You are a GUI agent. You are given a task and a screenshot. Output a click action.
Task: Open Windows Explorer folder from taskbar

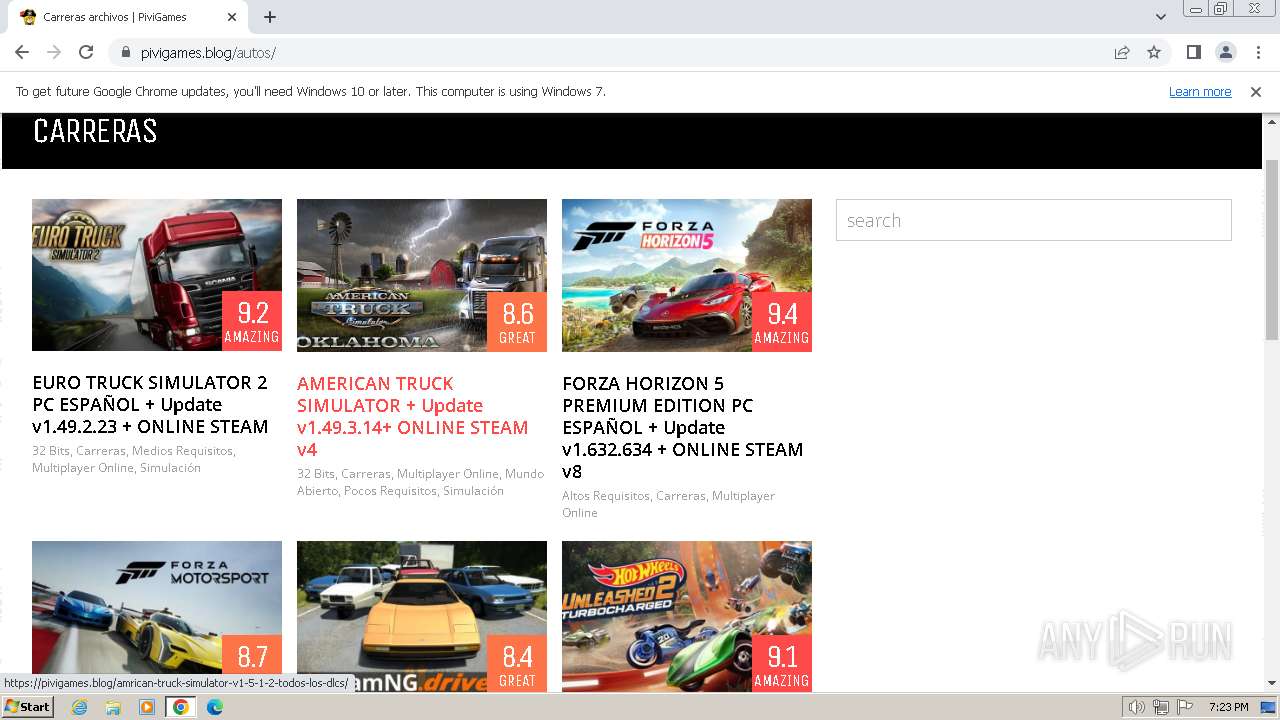tap(113, 707)
